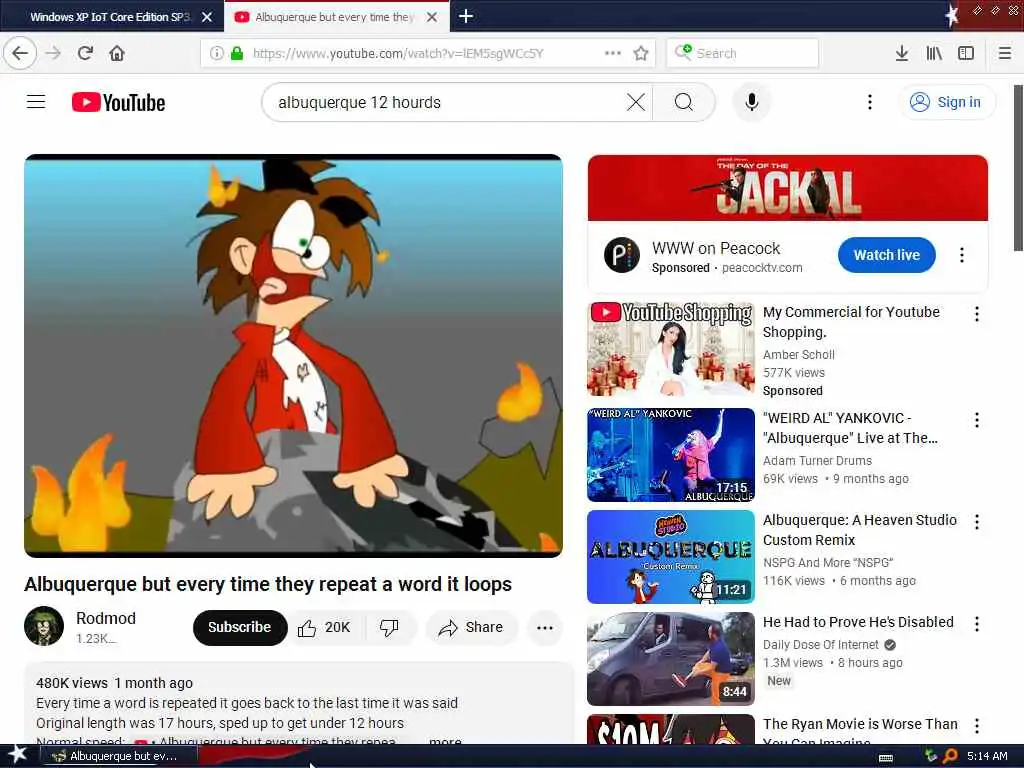Click the browser forward arrow
Screen dimensions: 1024x768
coord(54,53)
